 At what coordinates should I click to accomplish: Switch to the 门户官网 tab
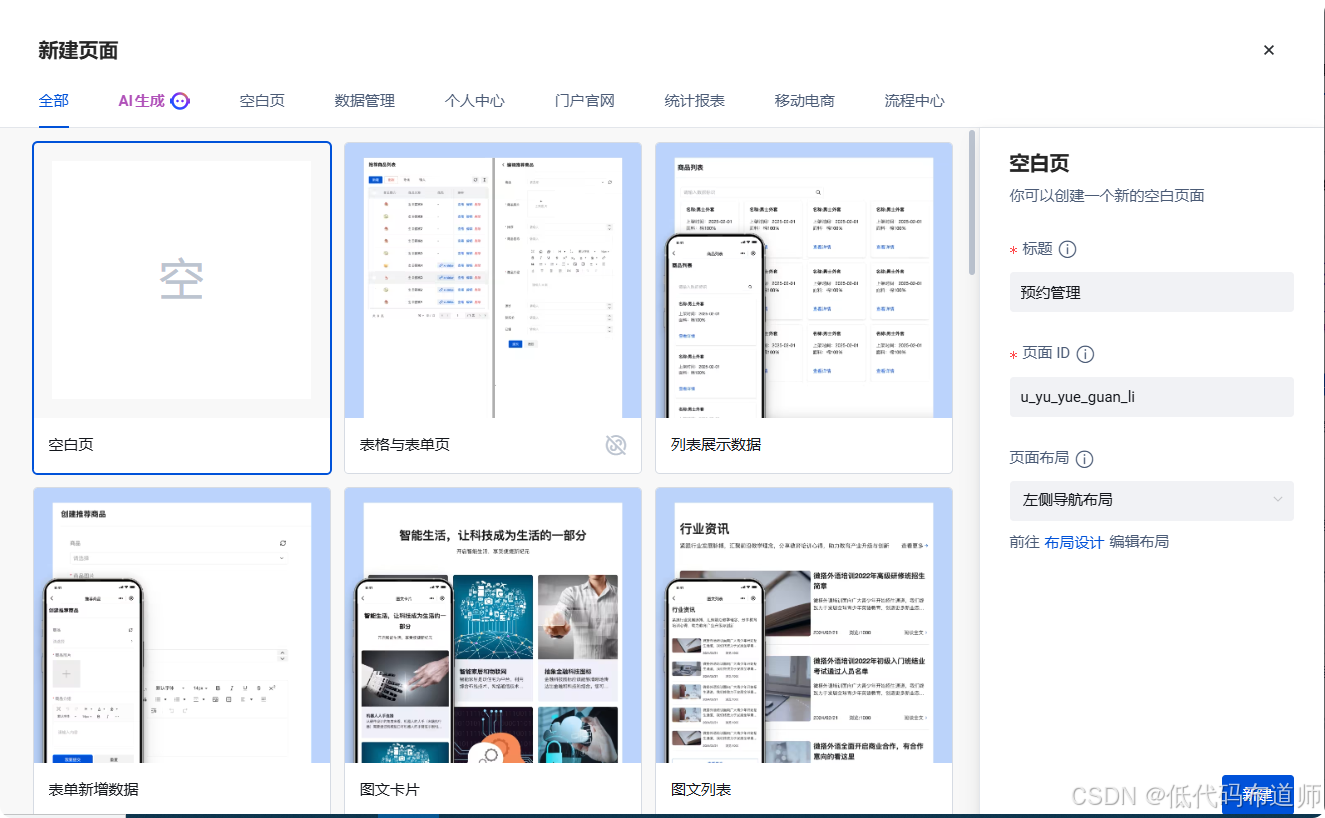pos(585,101)
